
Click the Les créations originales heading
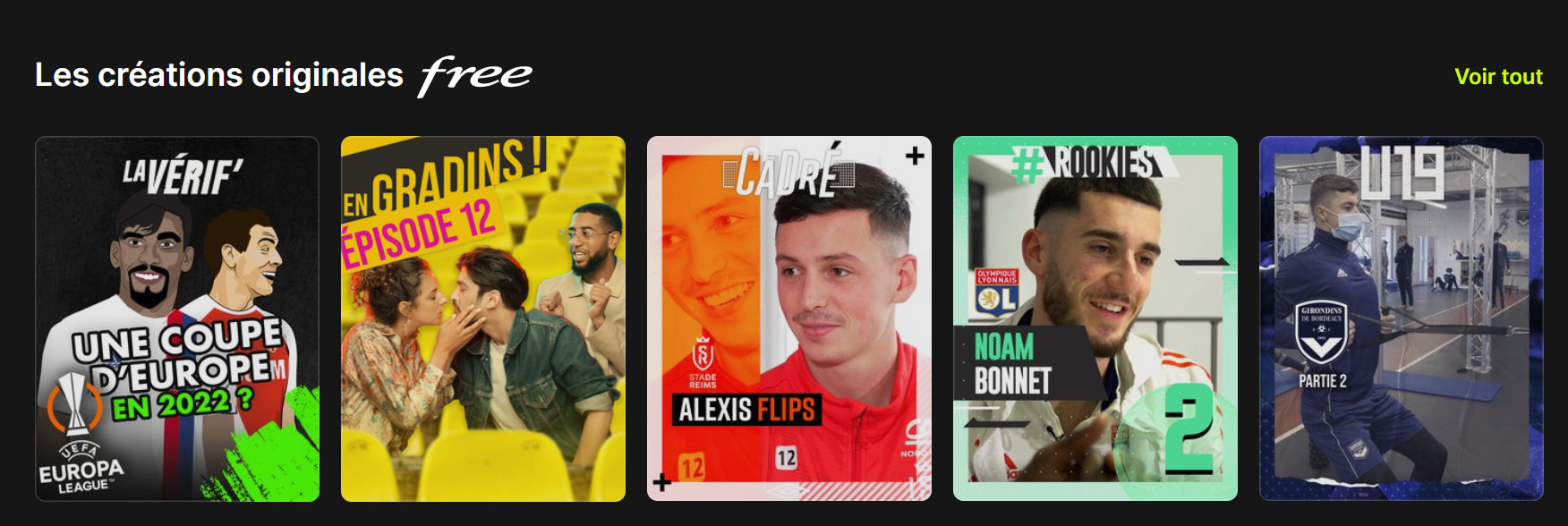[219, 75]
